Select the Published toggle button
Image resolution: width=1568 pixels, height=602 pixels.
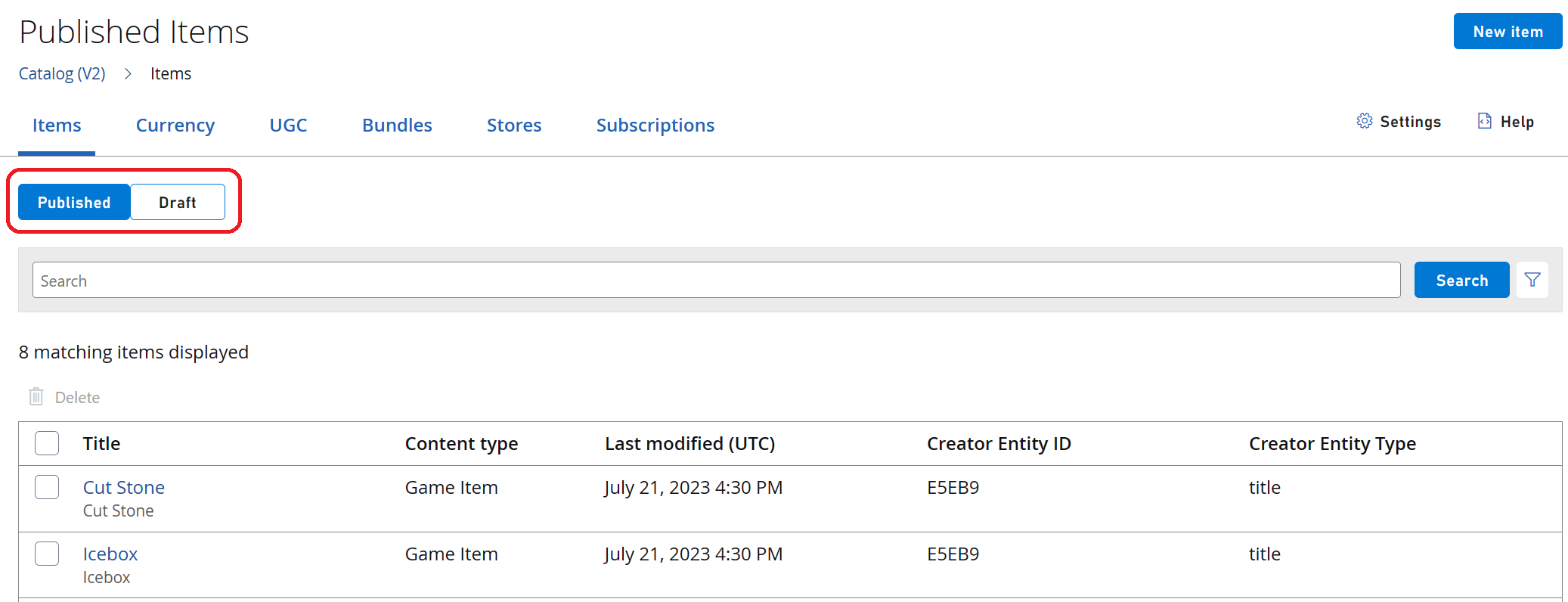(x=74, y=202)
